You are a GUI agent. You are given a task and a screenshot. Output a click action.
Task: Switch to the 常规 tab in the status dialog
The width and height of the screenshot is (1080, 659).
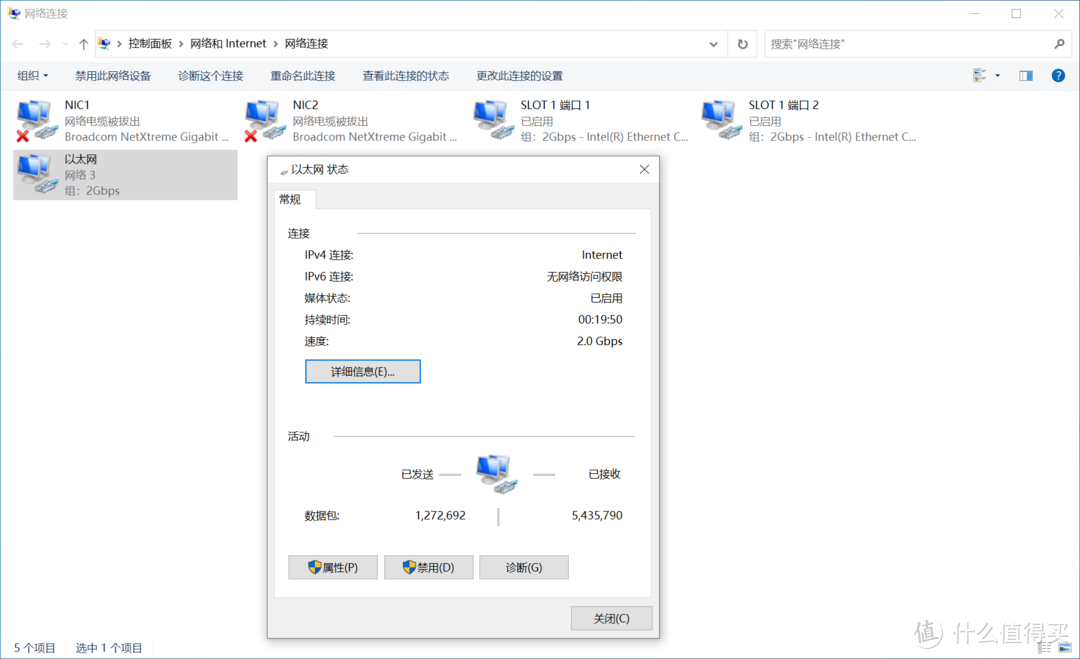(291, 199)
